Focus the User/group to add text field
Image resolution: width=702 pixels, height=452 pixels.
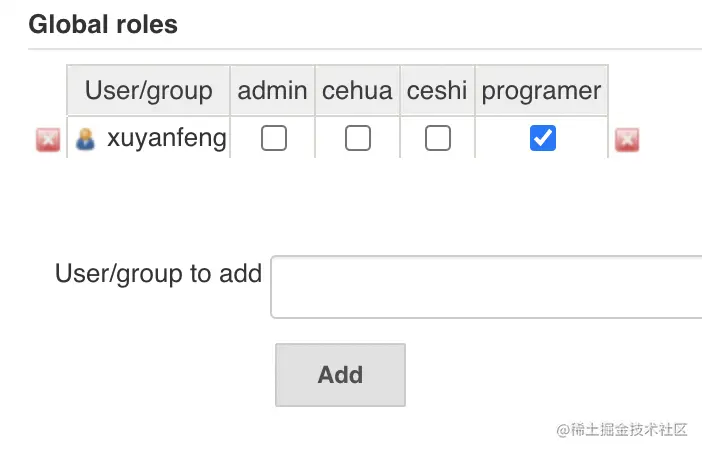[x=487, y=287]
